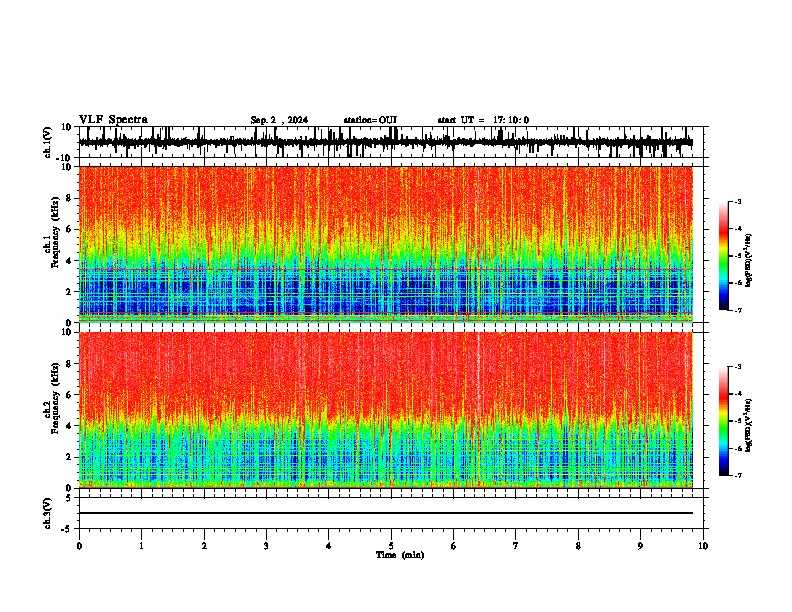Click the ch.3 flat voltage line

[386, 513]
